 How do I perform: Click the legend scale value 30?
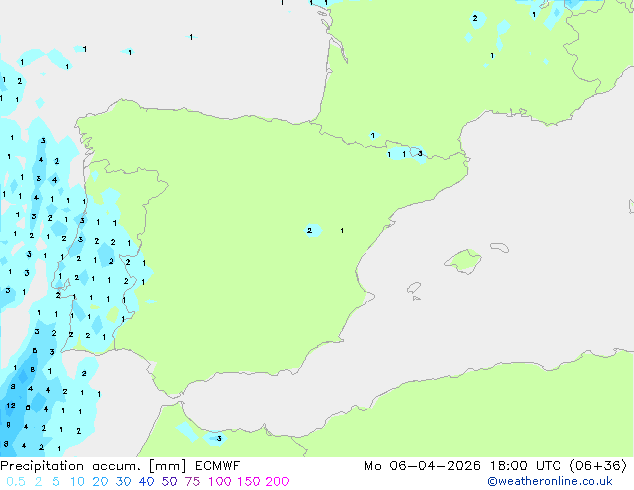(x=123, y=482)
